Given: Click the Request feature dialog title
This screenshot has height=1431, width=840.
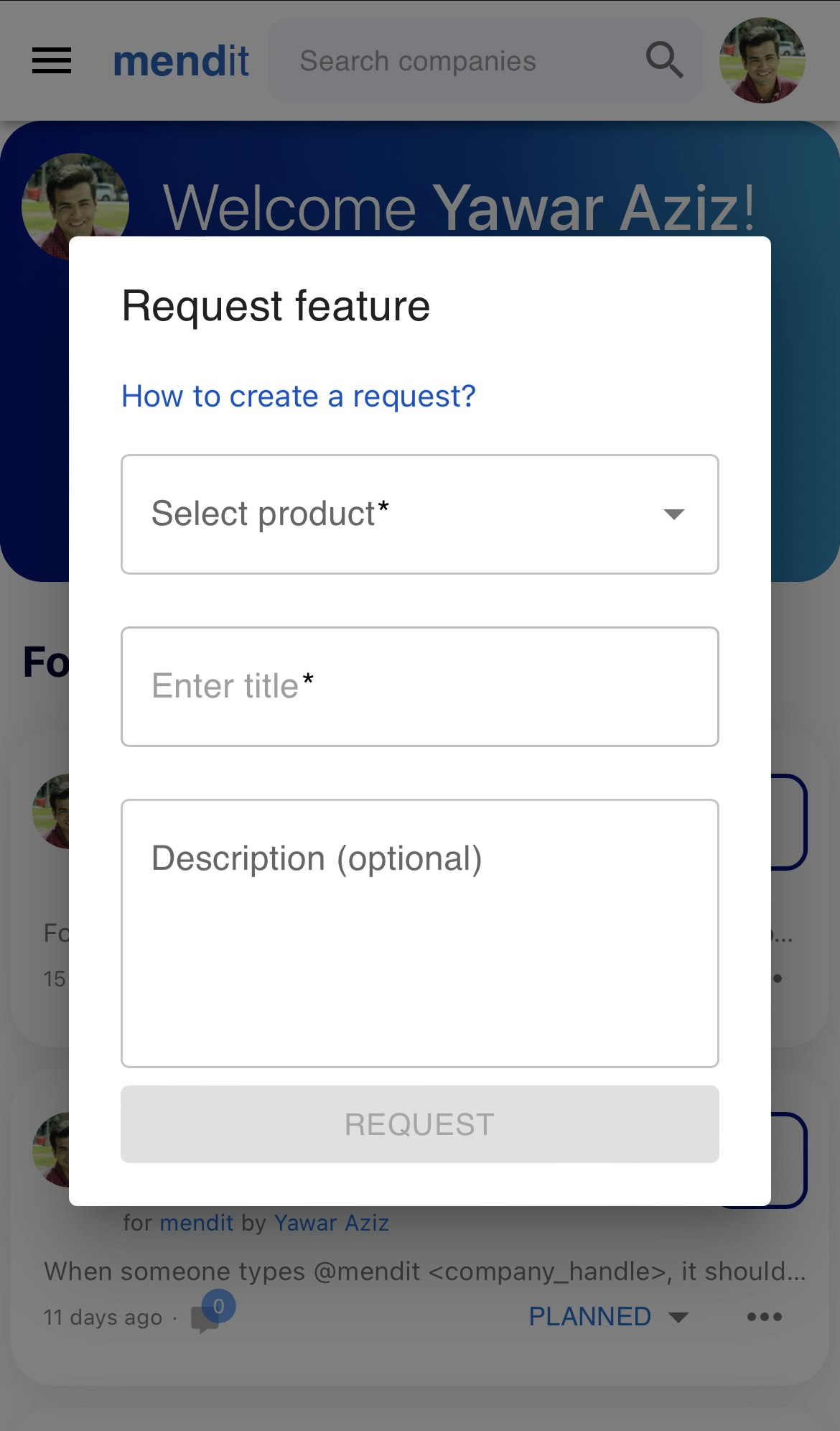Looking at the screenshot, I should pos(276,306).
